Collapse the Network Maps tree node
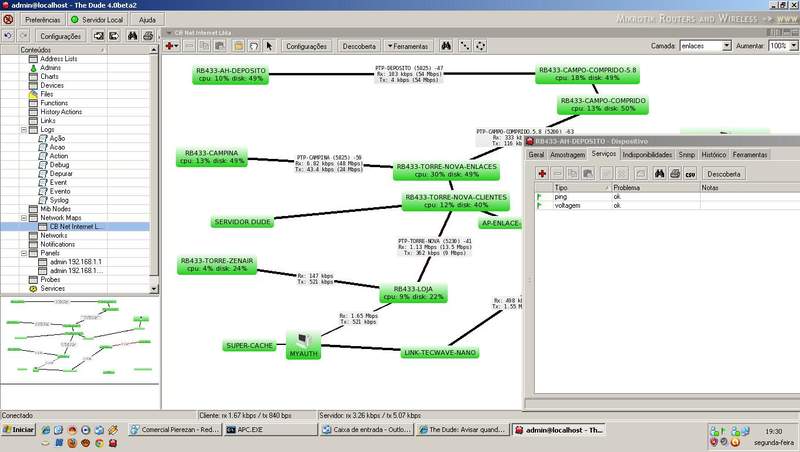Viewport: 800px width, 452px height. 23,218
